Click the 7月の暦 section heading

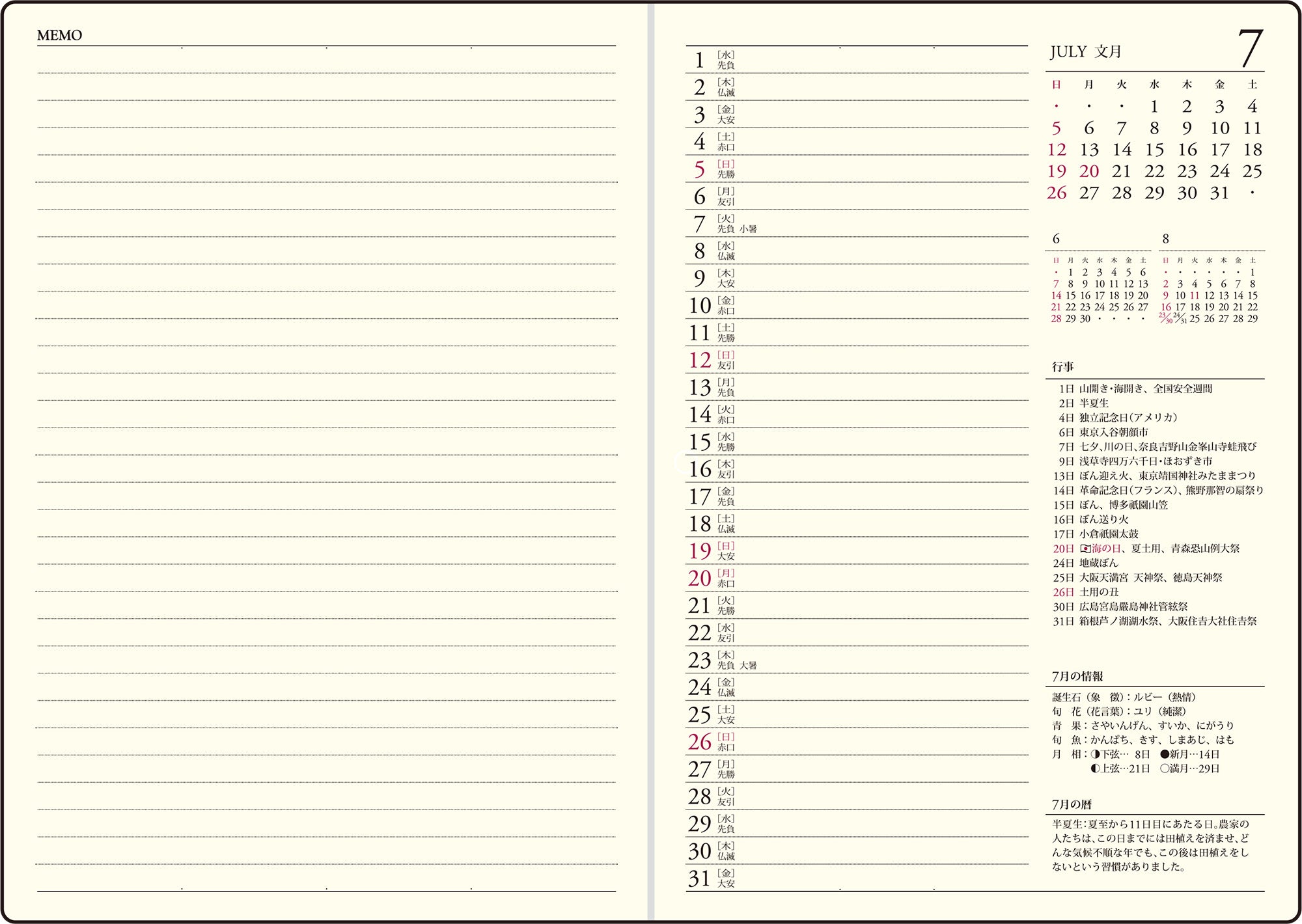[x=1072, y=804]
